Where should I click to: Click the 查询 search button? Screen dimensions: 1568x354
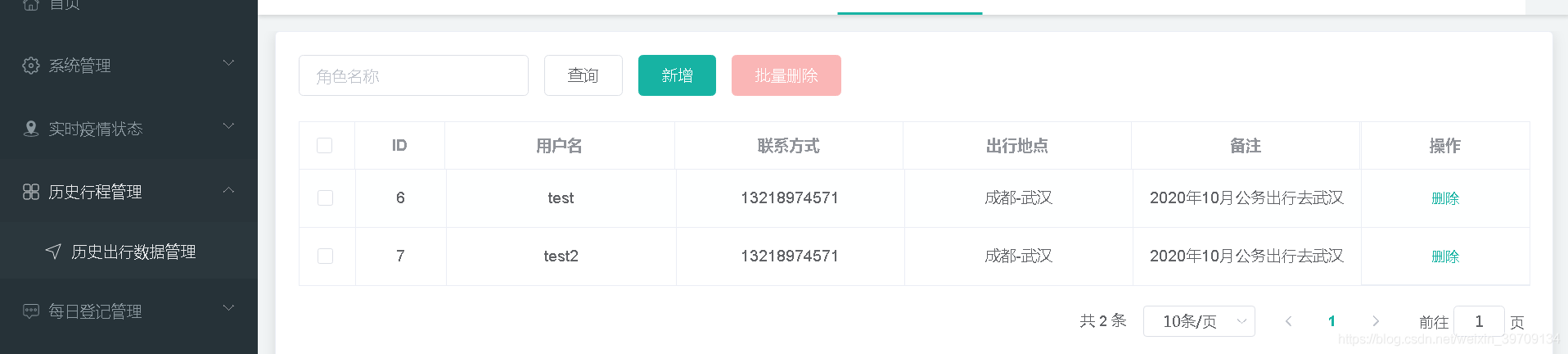click(x=583, y=75)
